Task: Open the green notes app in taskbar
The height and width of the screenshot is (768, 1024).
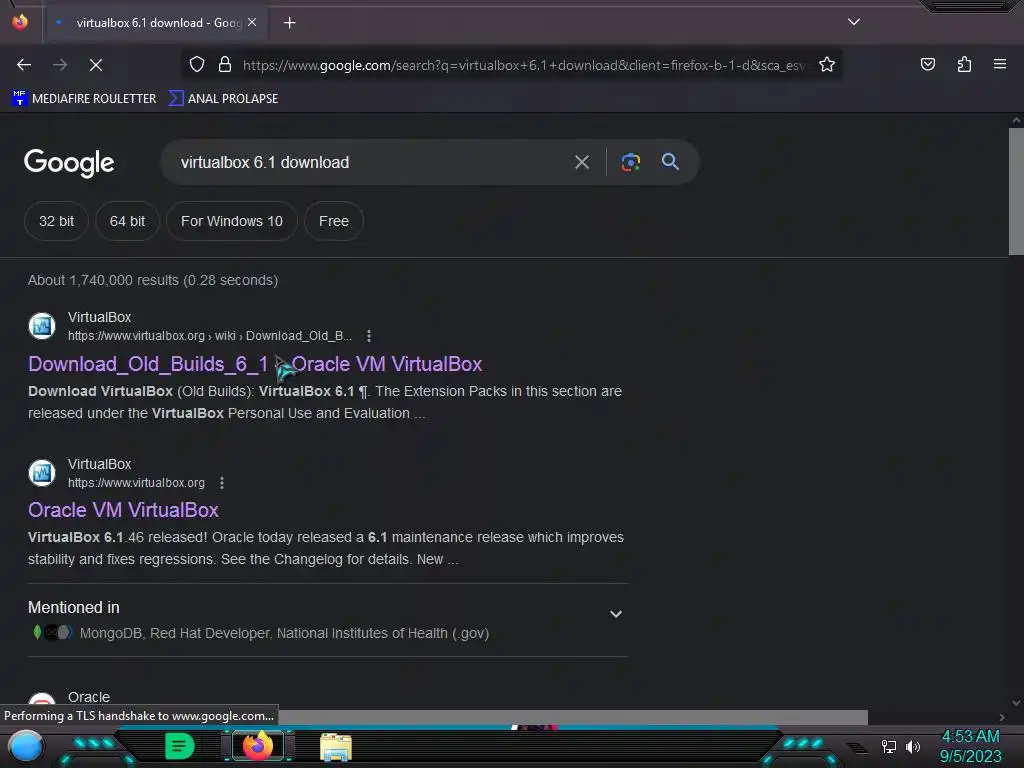Action: tap(180, 746)
